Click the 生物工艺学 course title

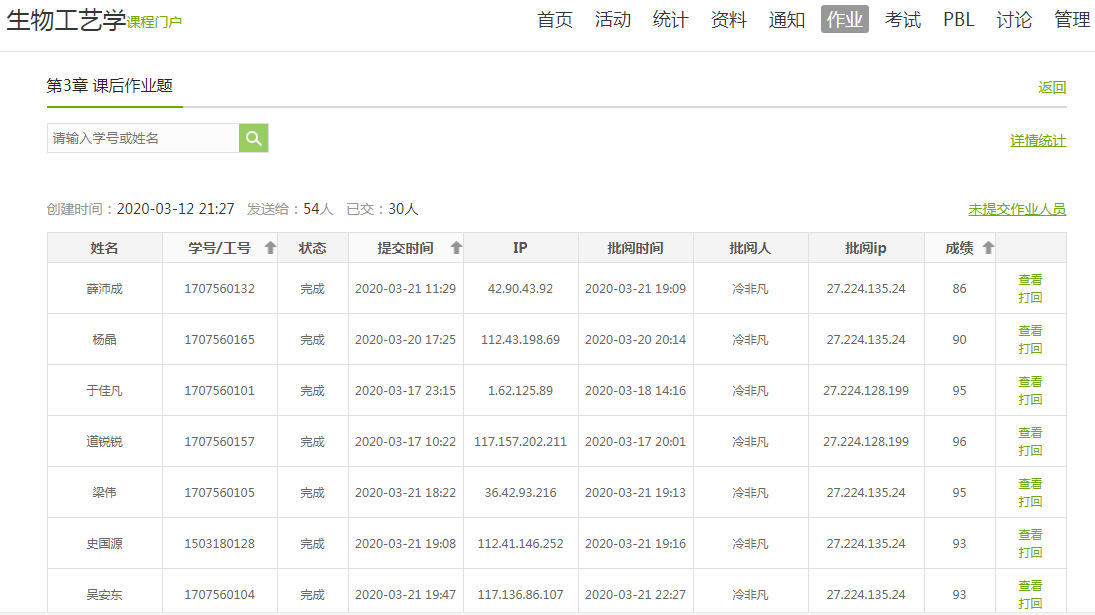tap(66, 21)
